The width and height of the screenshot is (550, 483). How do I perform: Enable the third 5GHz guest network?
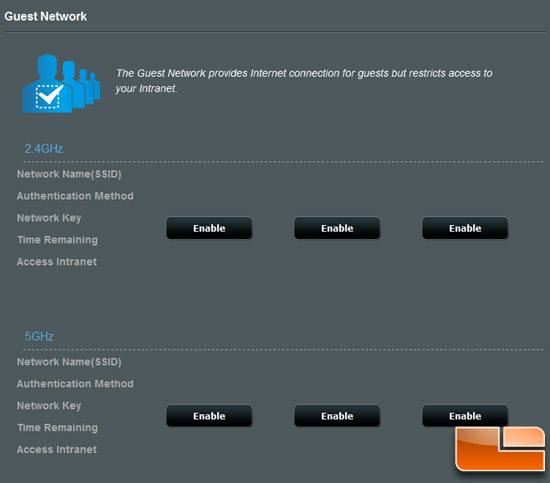pos(465,416)
